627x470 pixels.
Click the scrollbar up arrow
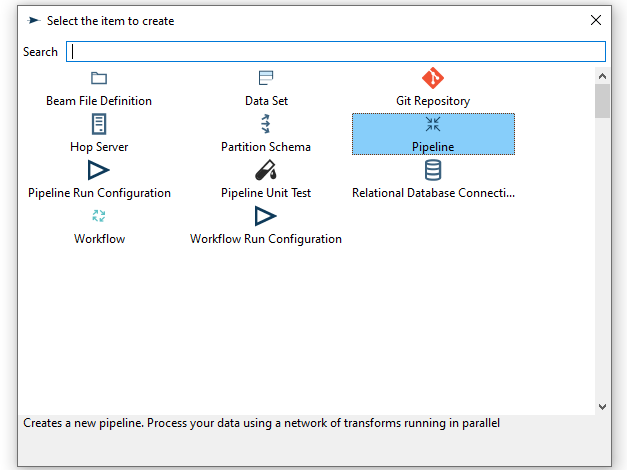(x=602, y=76)
